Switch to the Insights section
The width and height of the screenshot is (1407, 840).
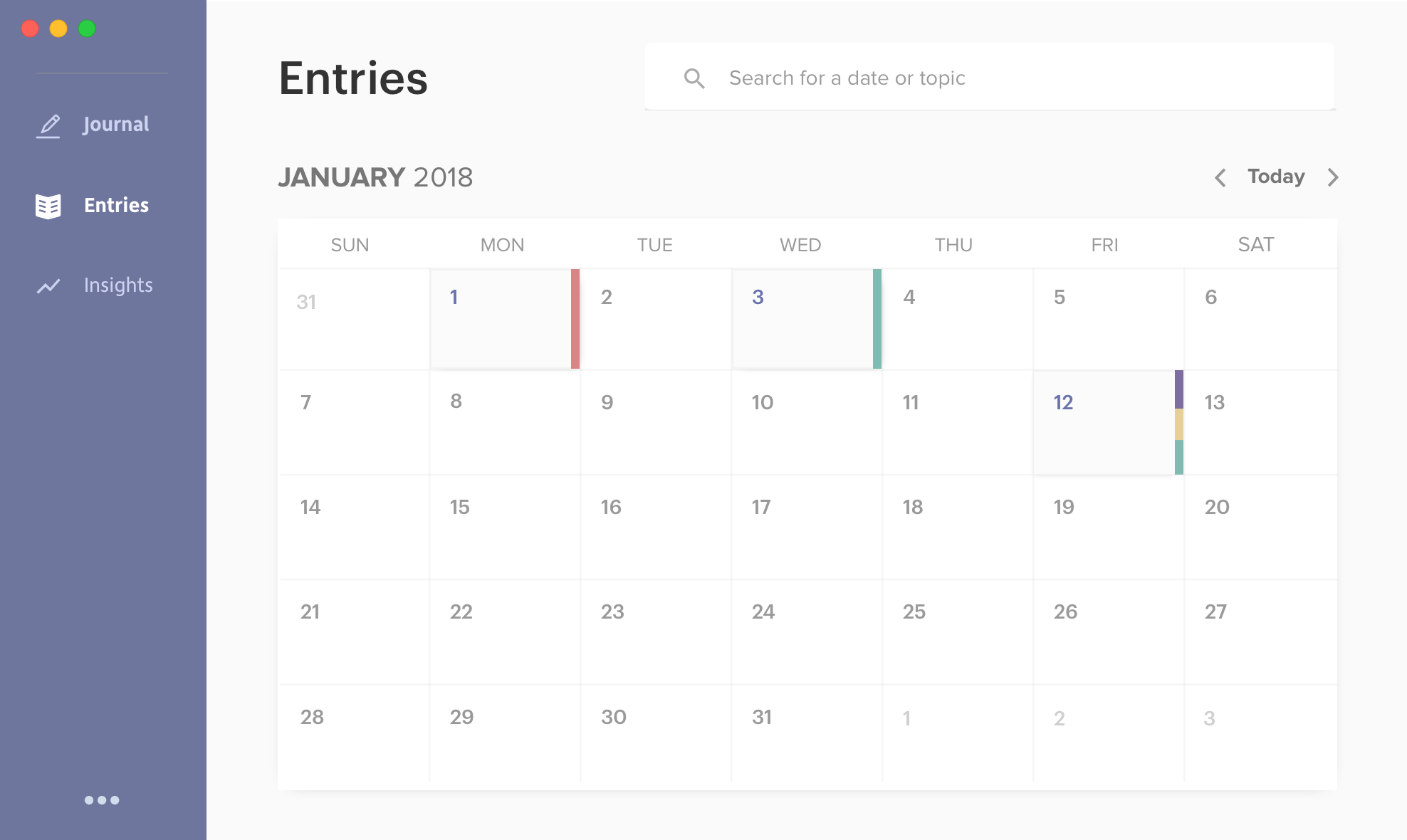point(118,285)
